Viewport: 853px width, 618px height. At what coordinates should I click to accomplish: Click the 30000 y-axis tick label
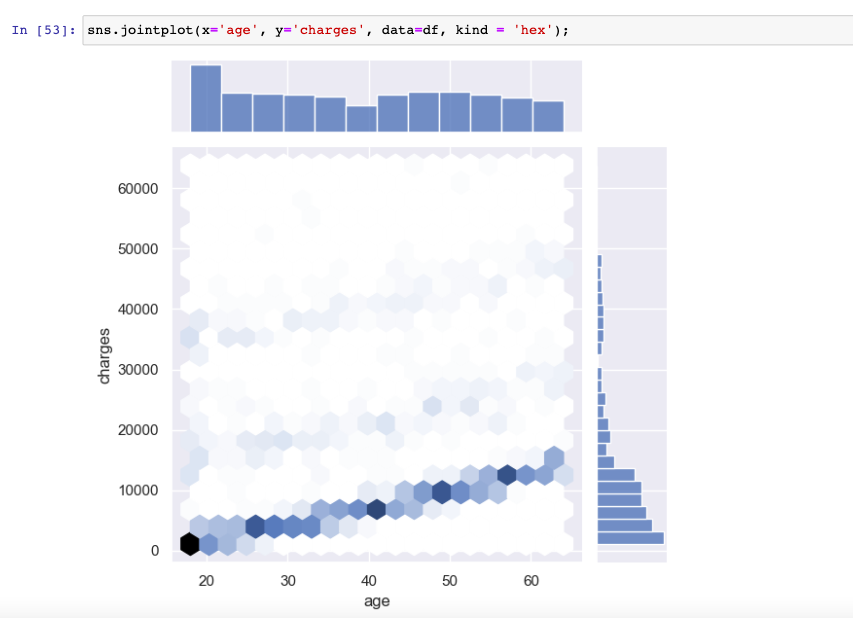pyautogui.click(x=138, y=370)
